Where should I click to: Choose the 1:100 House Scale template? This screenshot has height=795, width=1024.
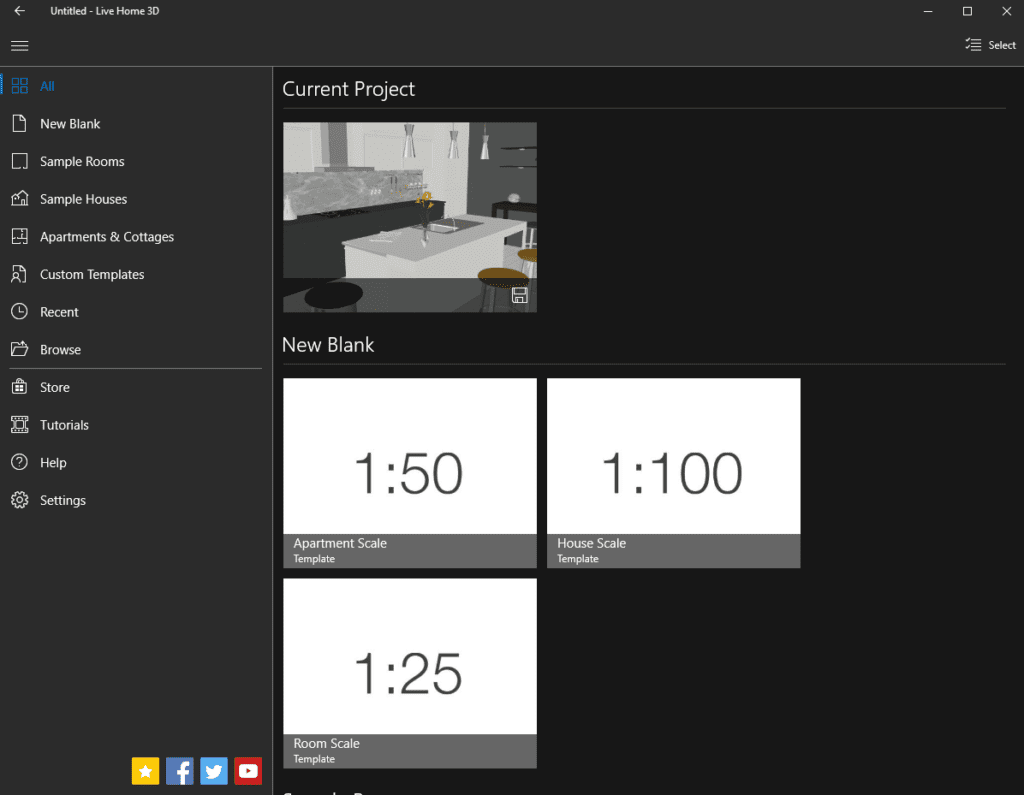pyautogui.click(x=673, y=473)
